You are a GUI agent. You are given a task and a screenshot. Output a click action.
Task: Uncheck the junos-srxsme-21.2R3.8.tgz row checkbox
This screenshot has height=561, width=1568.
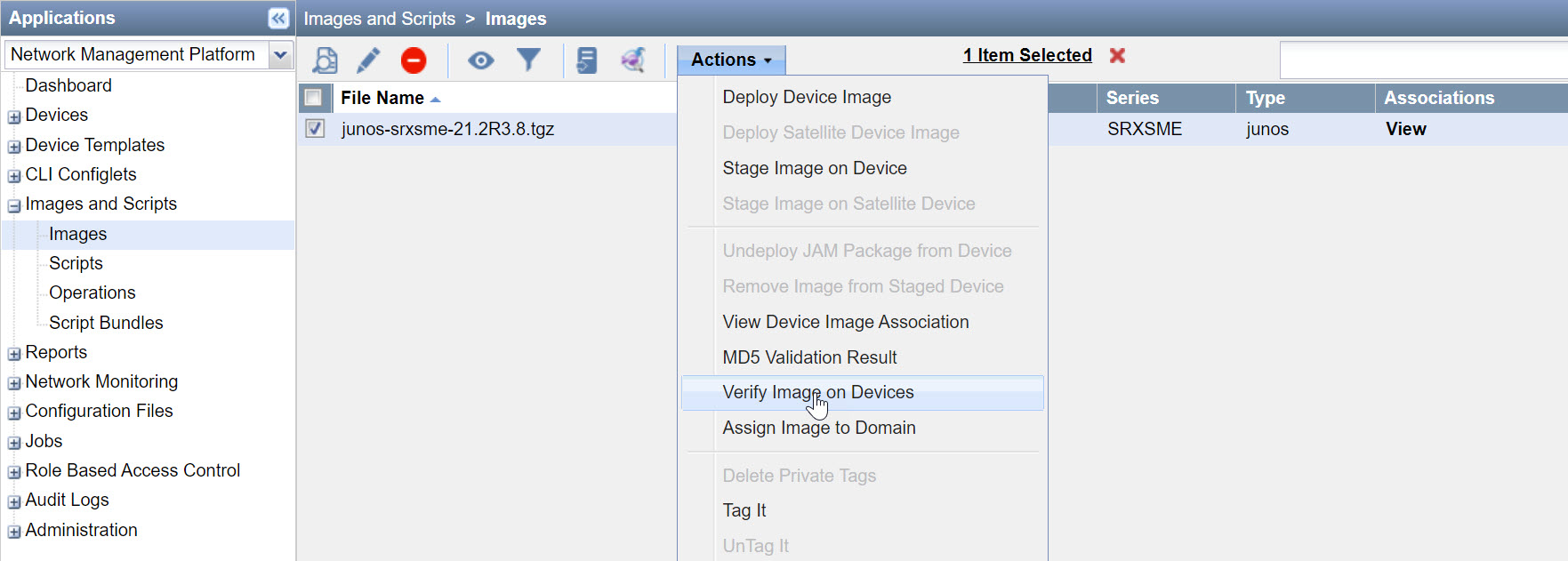[x=315, y=129]
